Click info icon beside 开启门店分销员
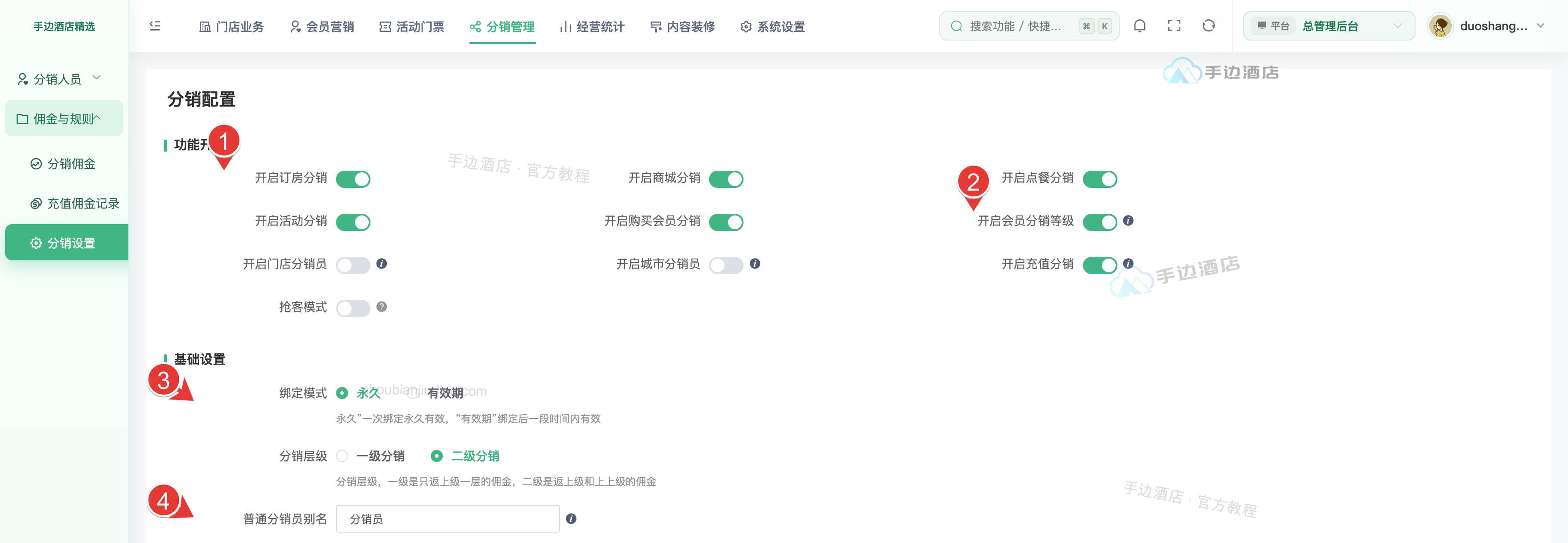 coord(382,264)
